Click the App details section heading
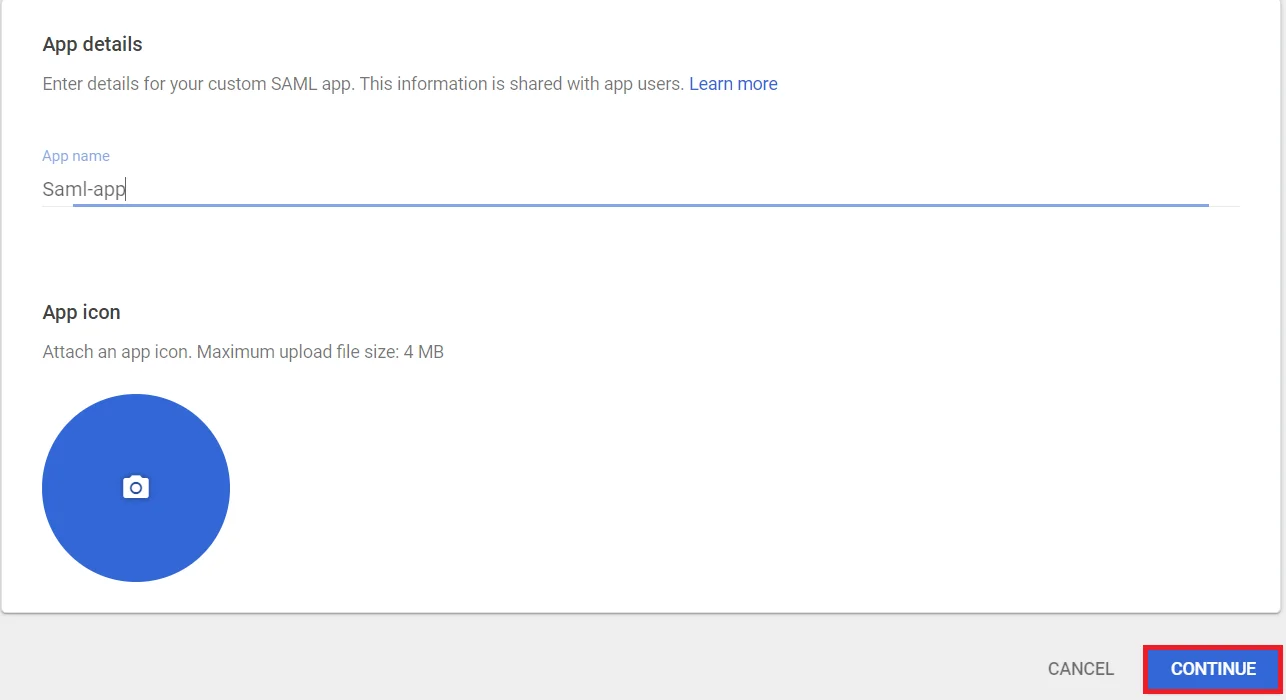This screenshot has width=1286, height=700. point(92,44)
